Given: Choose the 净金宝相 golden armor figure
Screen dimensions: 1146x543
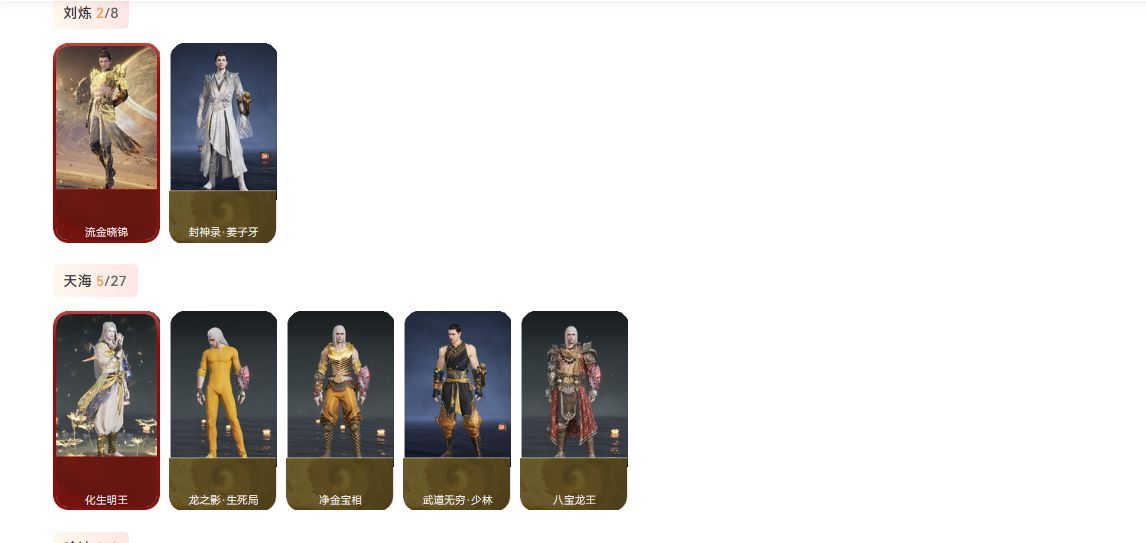Looking at the screenshot, I should 341,384.
